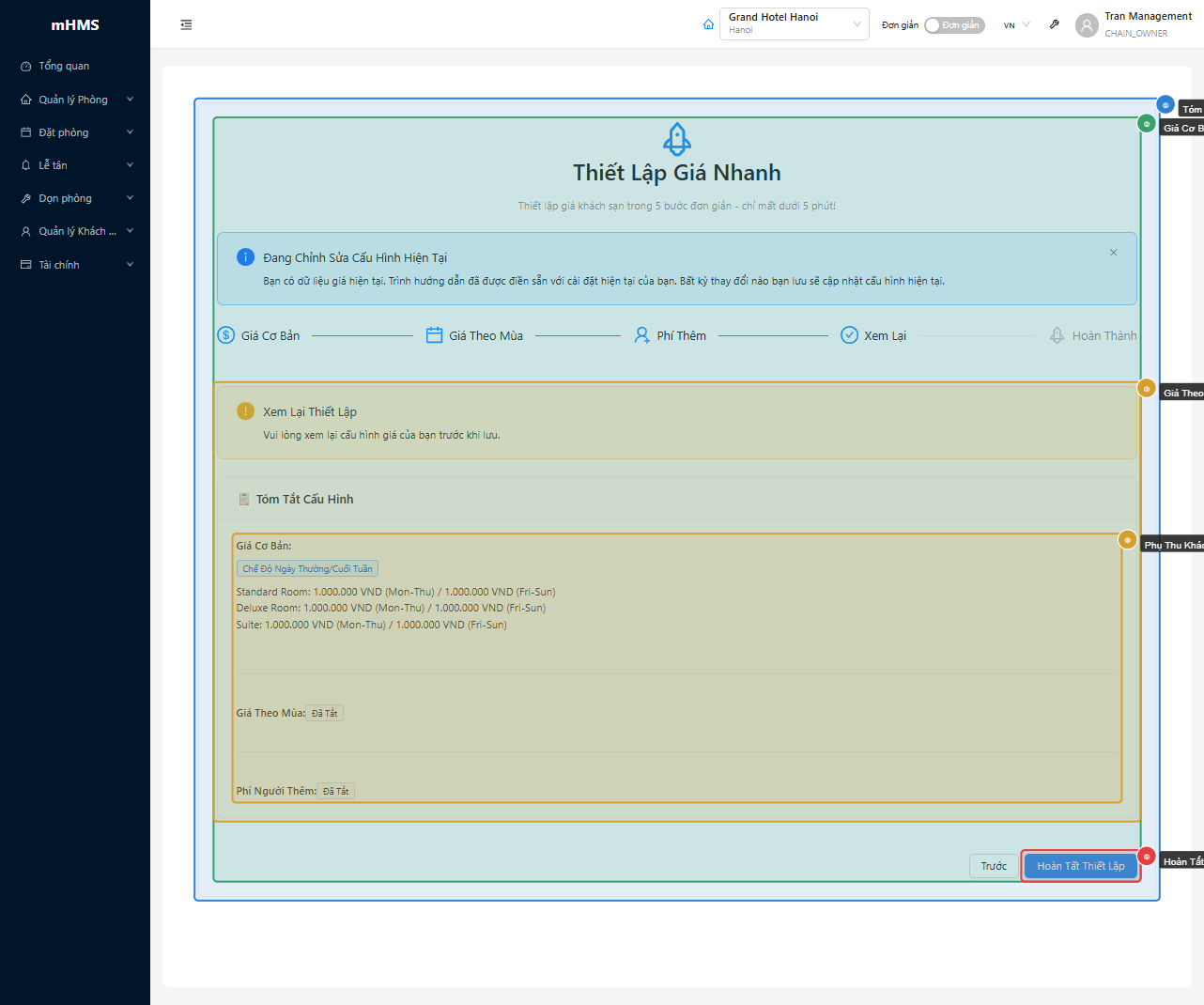Click the key icon in header
This screenshot has height=1005, width=1204.
click(1055, 24)
